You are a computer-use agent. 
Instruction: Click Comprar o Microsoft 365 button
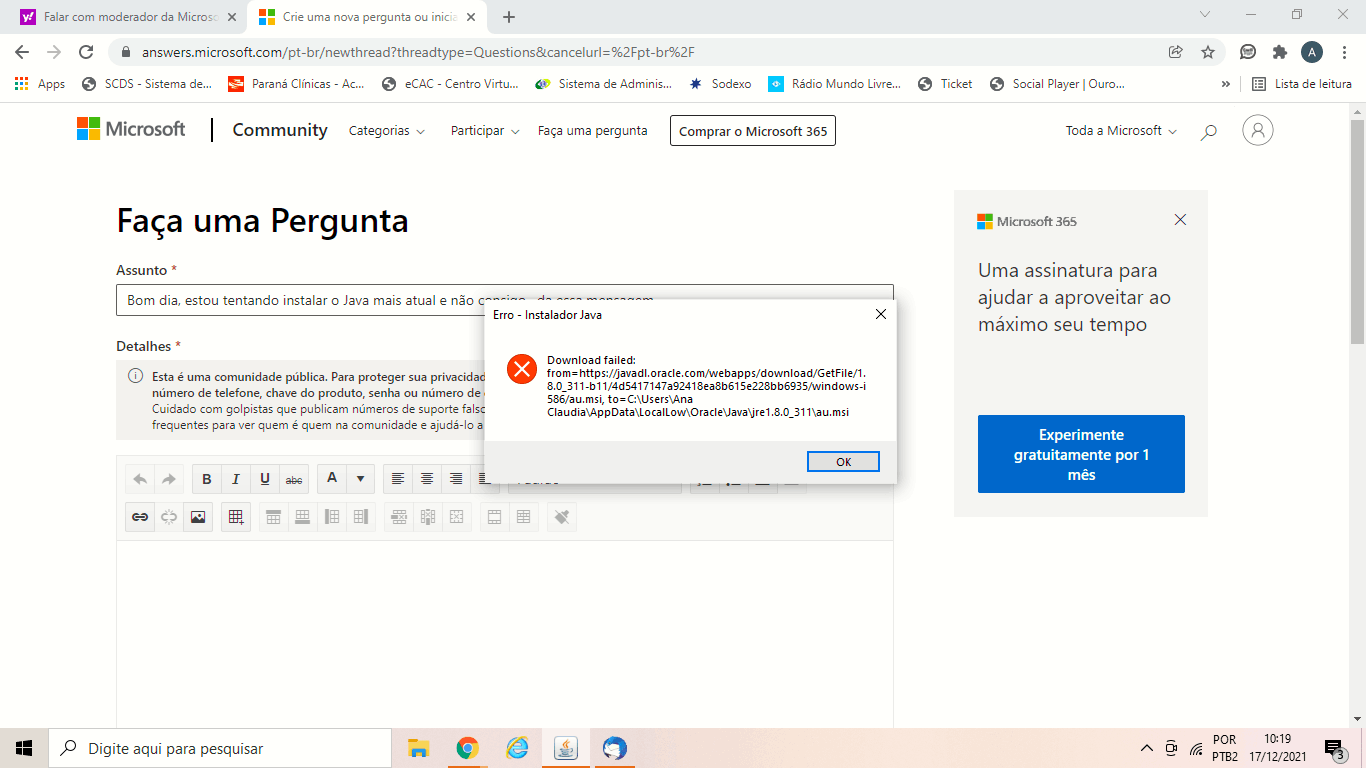click(x=753, y=131)
